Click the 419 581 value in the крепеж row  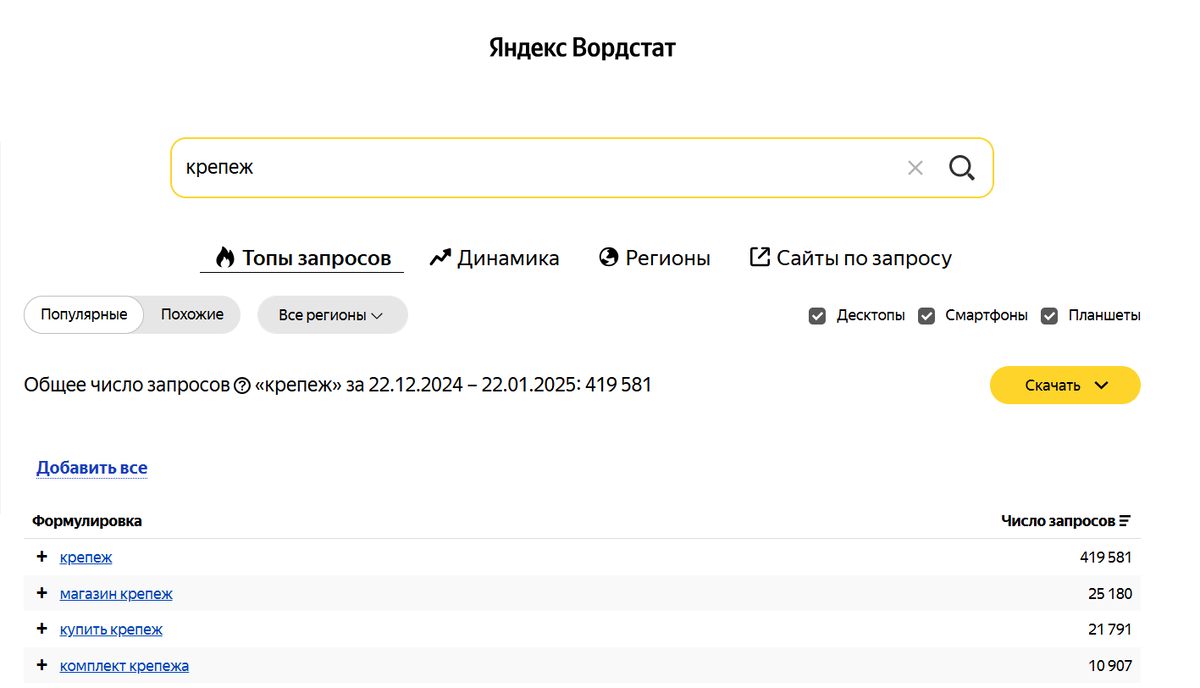point(1106,558)
